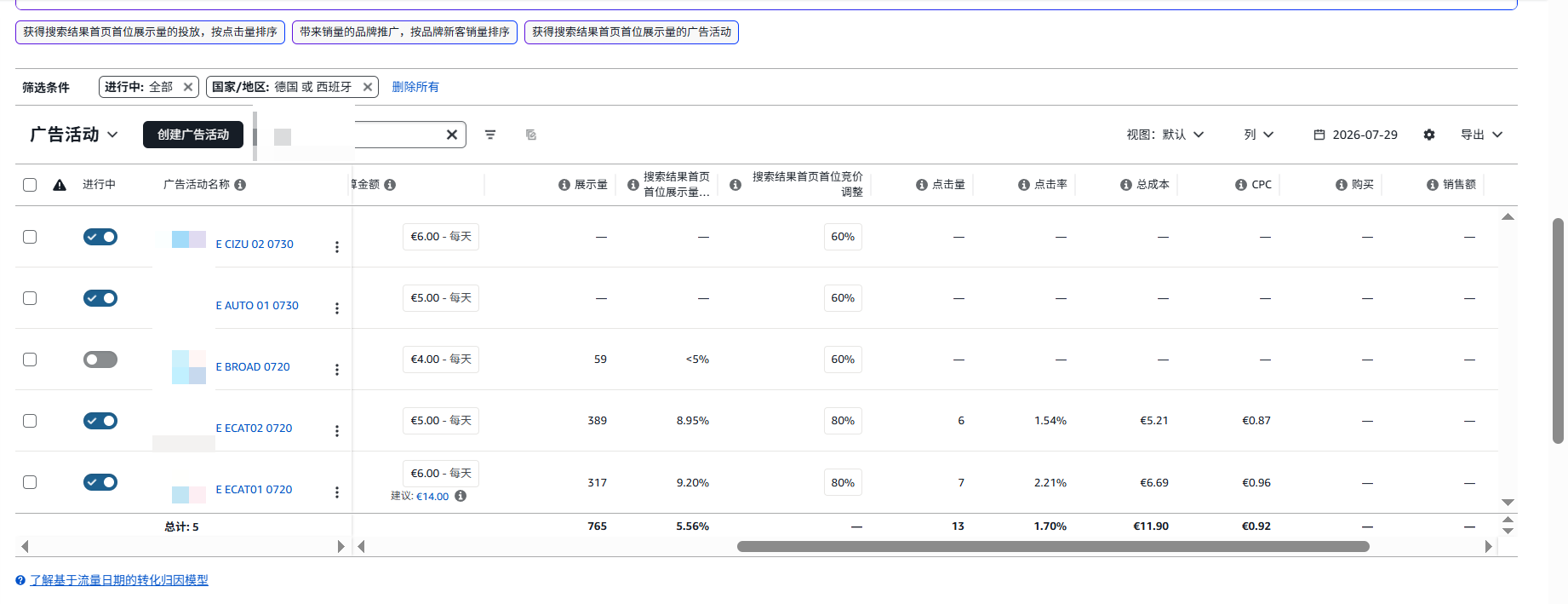This screenshot has height=604, width=1568.
Task: Click the copy icon next to filter
Action: [x=531, y=135]
